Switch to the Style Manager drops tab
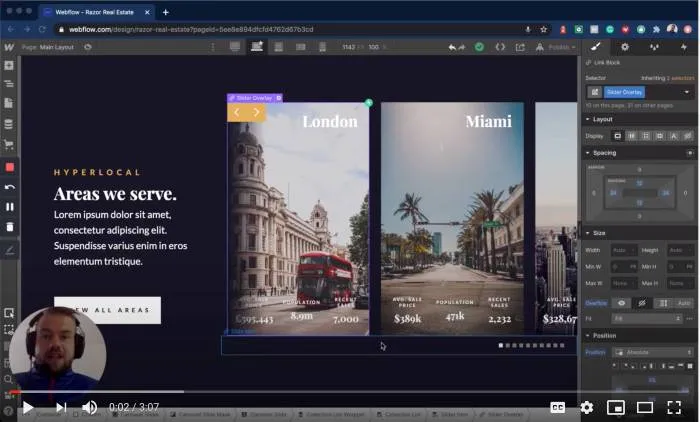The height and width of the screenshot is (422, 700). 654,47
